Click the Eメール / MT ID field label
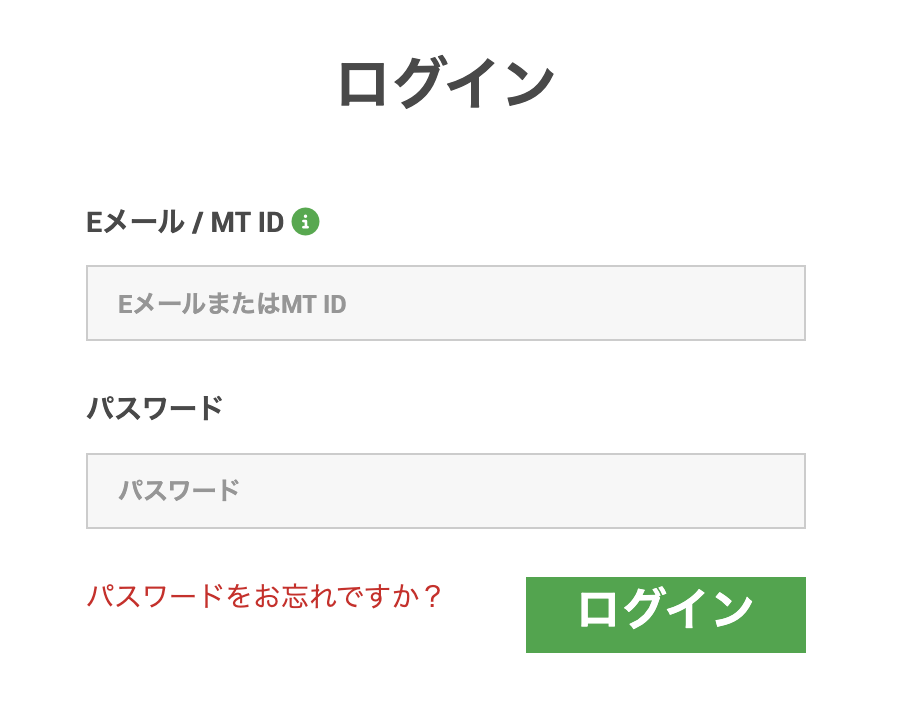Image resolution: width=902 pixels, height=728 pixels. tap(185, 223)
